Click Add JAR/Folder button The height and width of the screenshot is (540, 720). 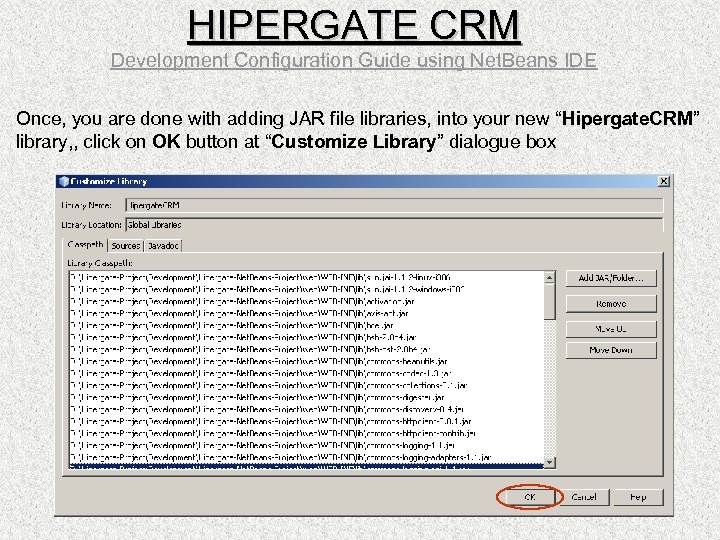pyautogui.click(x=611, y=278)
